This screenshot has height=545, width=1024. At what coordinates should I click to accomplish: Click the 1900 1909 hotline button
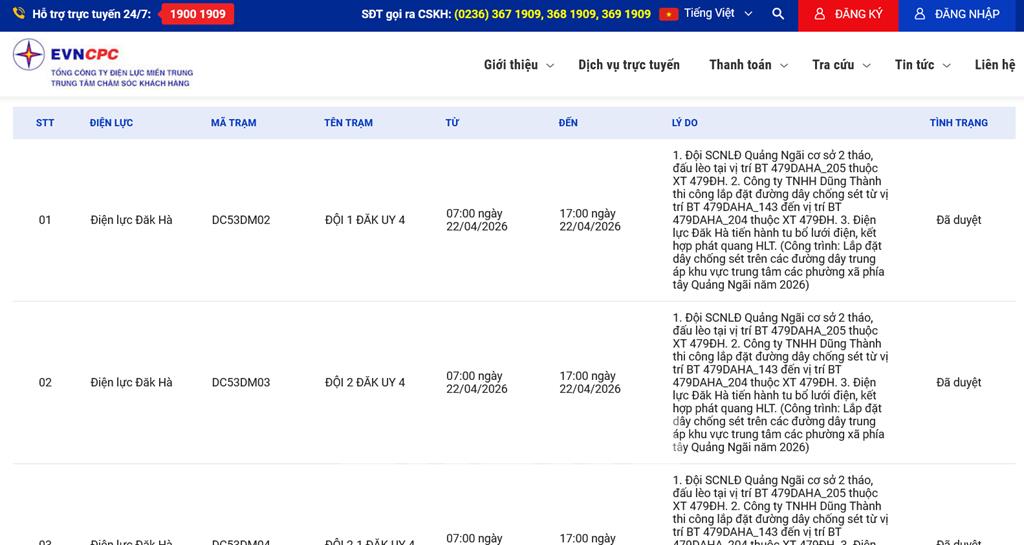point(197,14)
